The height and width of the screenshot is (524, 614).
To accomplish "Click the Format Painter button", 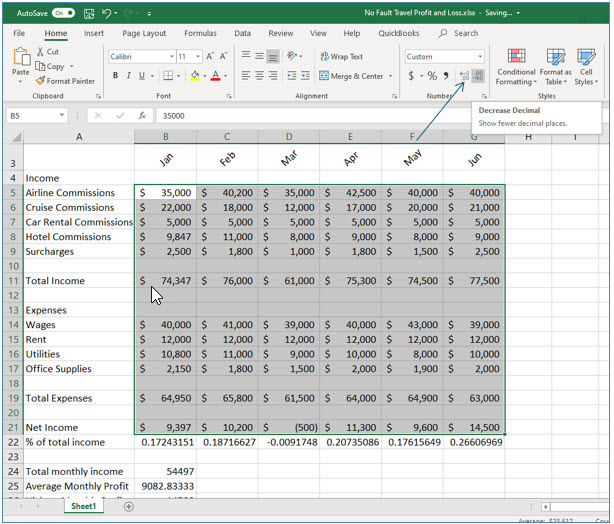I will (65, 81).
